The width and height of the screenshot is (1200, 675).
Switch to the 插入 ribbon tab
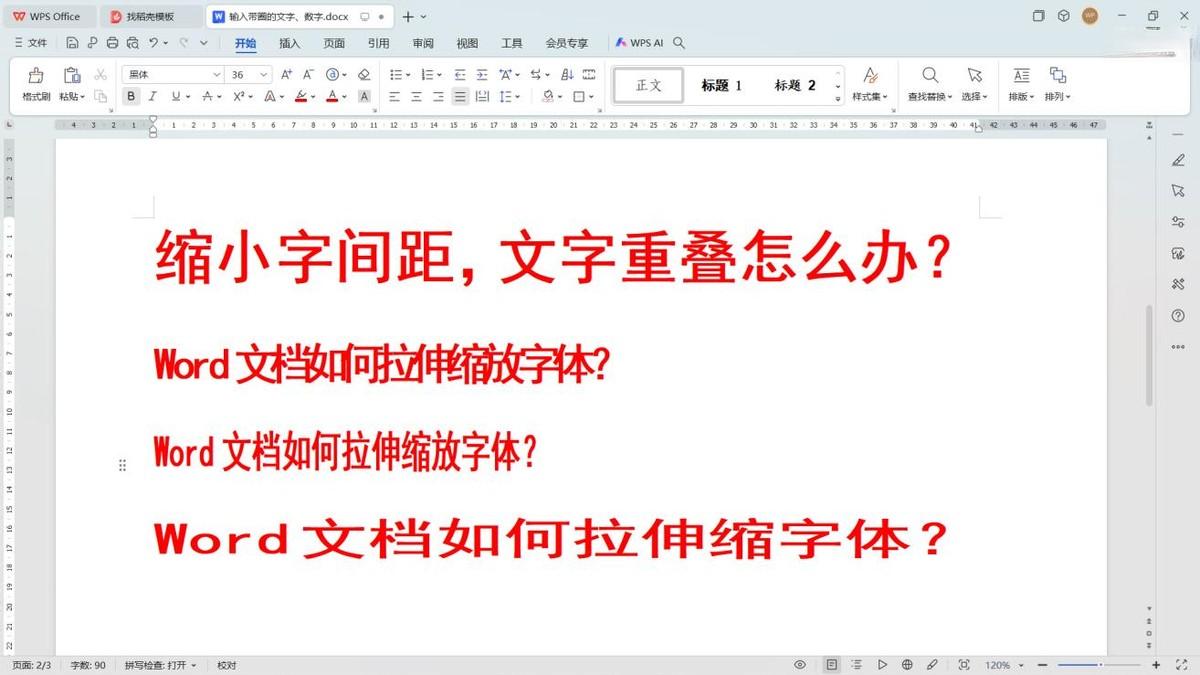click(287, 43)
